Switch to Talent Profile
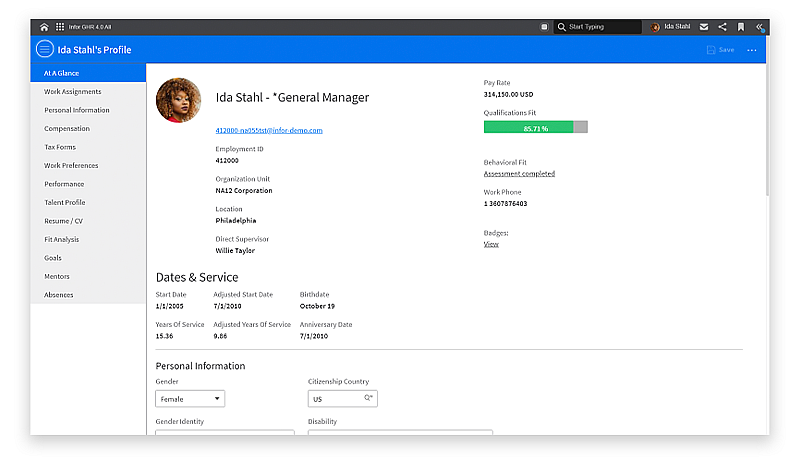 [x=65, y=203]
